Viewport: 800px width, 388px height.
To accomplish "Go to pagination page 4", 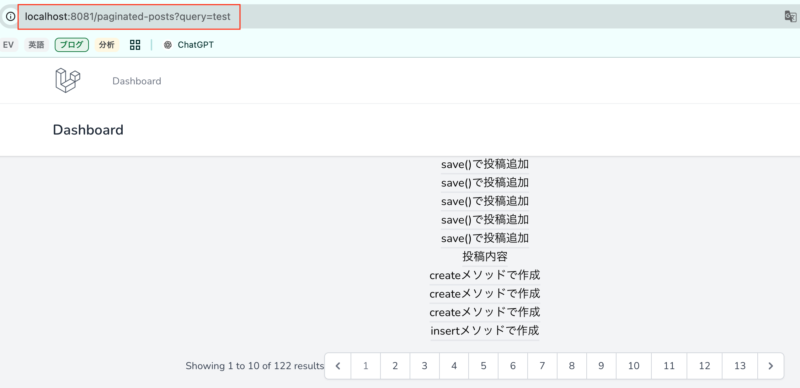I will [454, 366].
